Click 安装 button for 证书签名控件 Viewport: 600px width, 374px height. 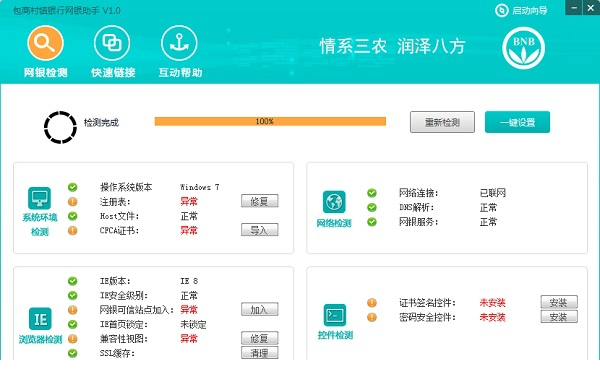(559, 302)
